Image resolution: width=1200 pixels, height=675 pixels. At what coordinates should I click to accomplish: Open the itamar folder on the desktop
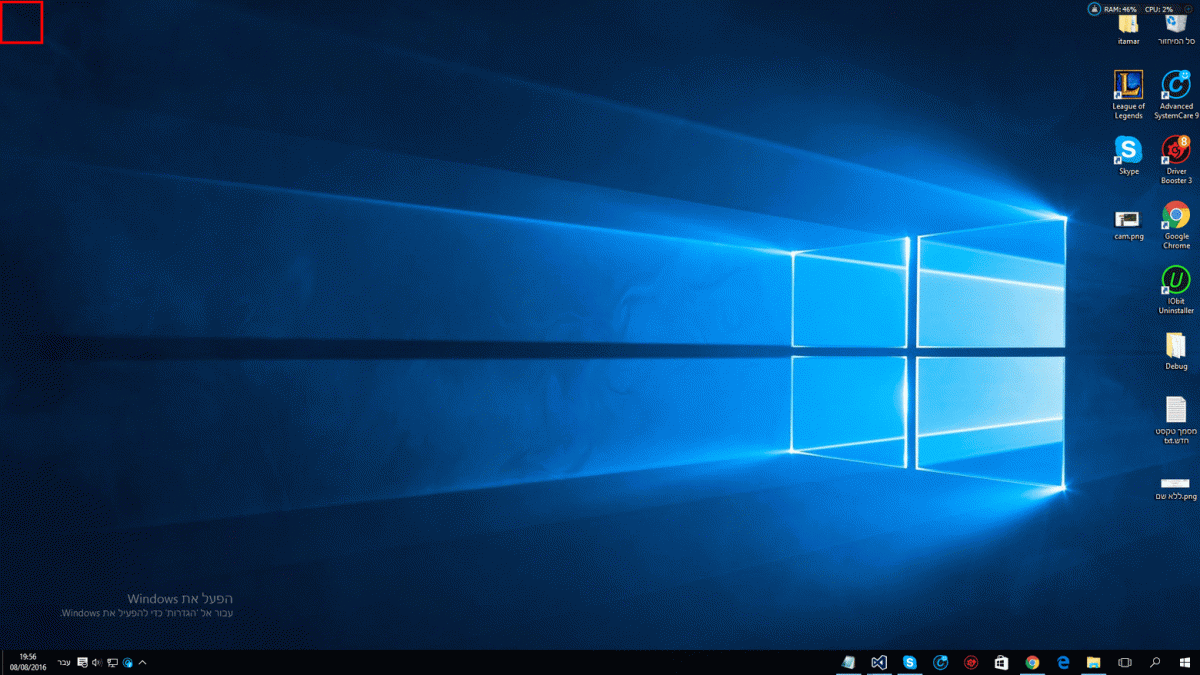pos(1129,29)
